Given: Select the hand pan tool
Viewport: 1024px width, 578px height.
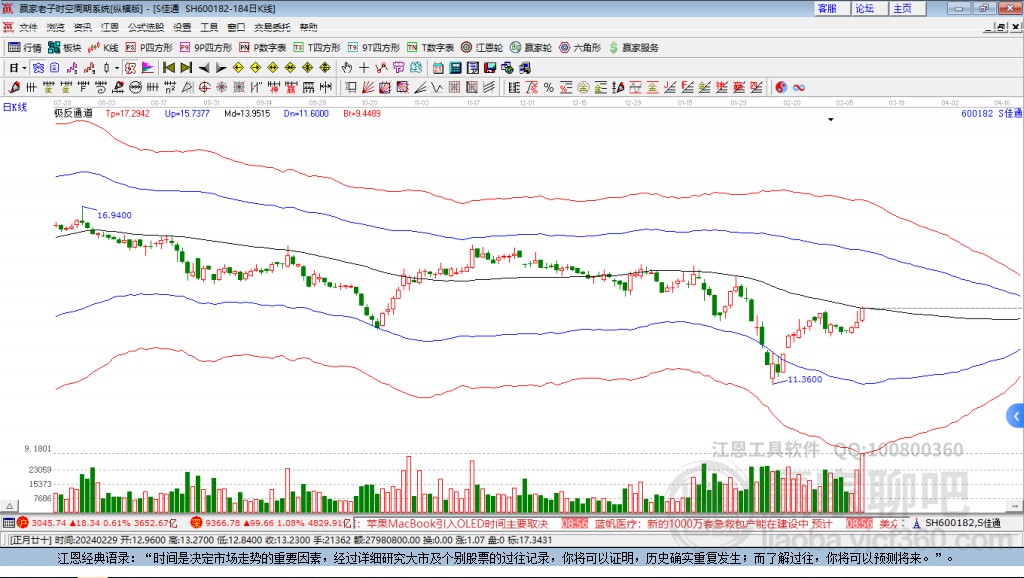Looking at the screenshot, I should point(347,68).
